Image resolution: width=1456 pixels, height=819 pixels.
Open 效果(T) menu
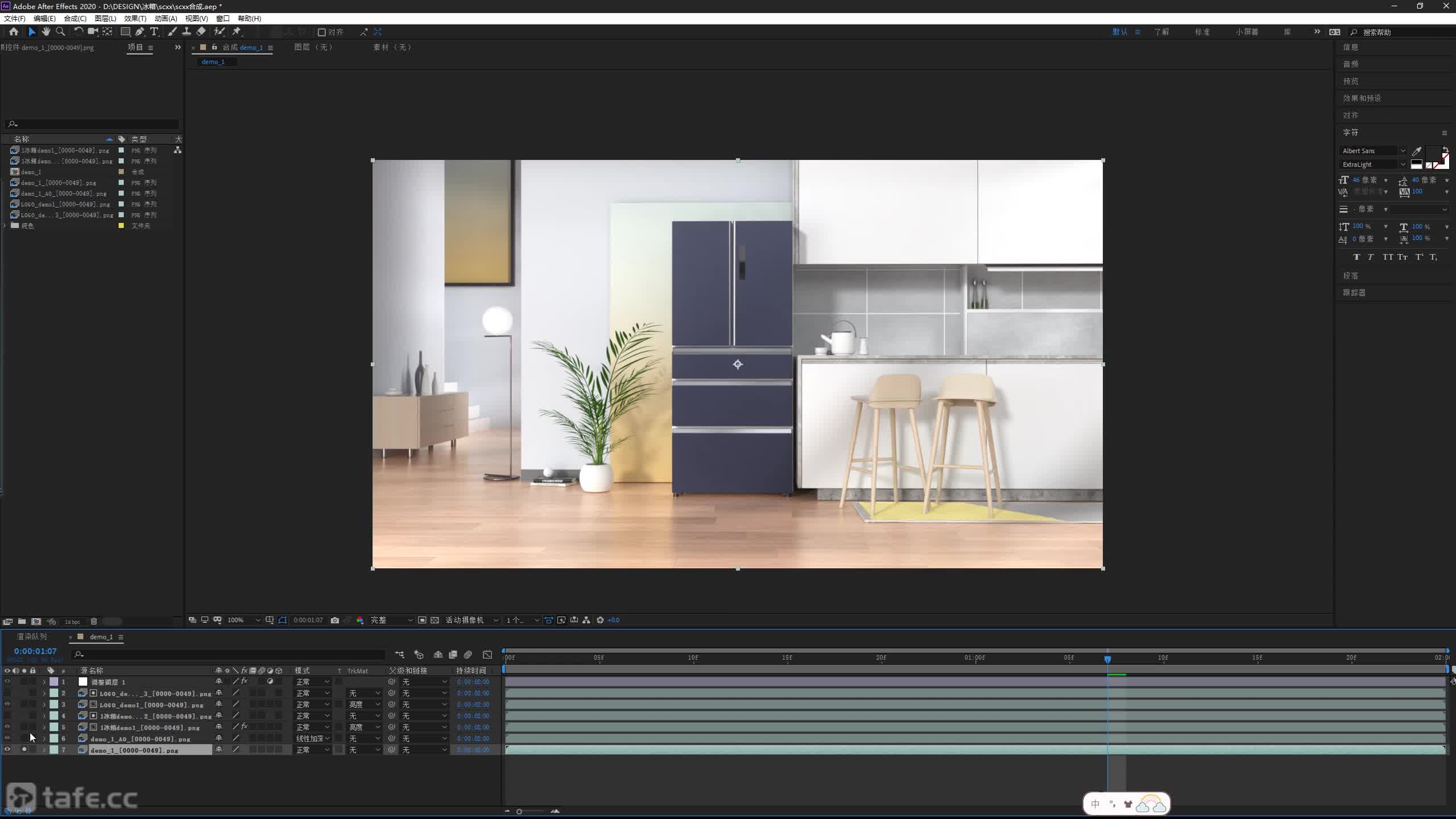click(x=135, y=18)
